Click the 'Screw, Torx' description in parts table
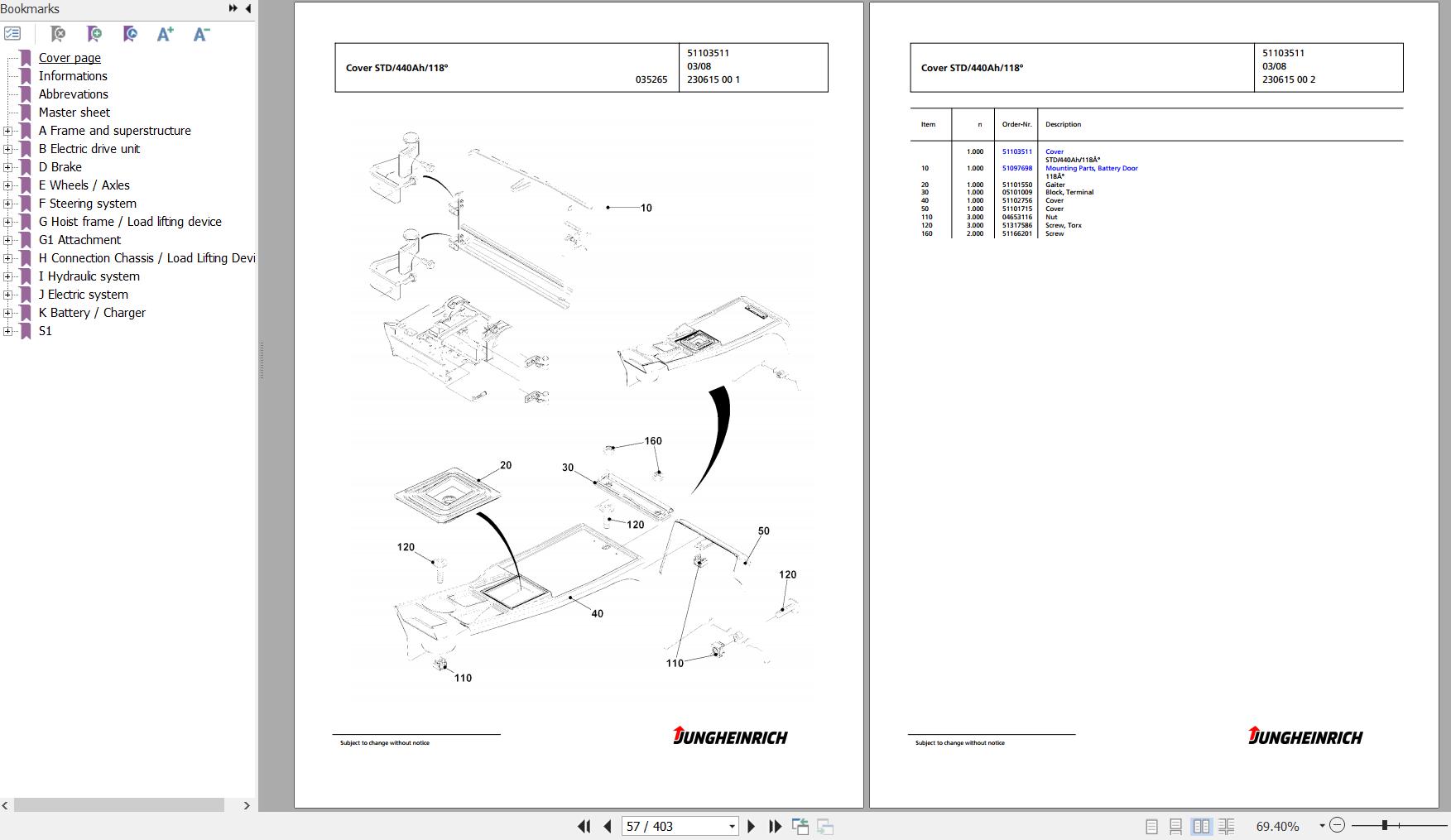Screen dimensions: 1451x840 click(x=1064, y=225)
